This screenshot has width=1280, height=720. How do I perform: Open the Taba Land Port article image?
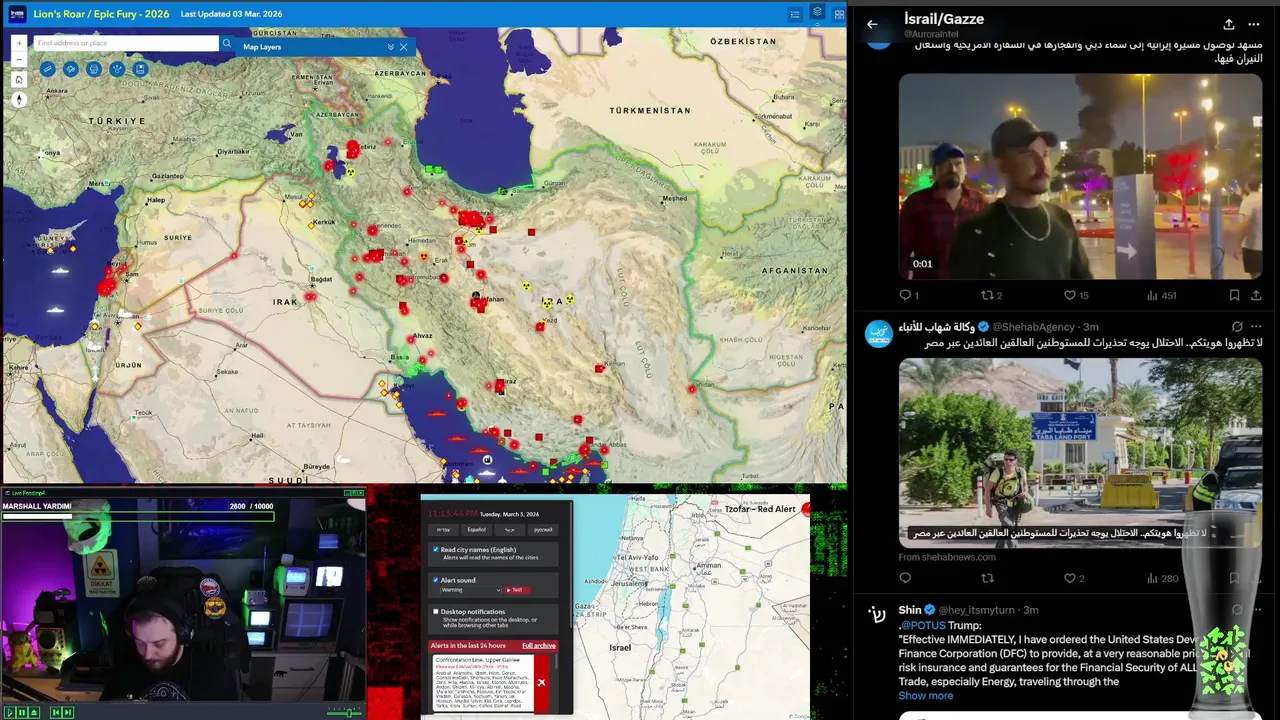tap(1080, 452)
